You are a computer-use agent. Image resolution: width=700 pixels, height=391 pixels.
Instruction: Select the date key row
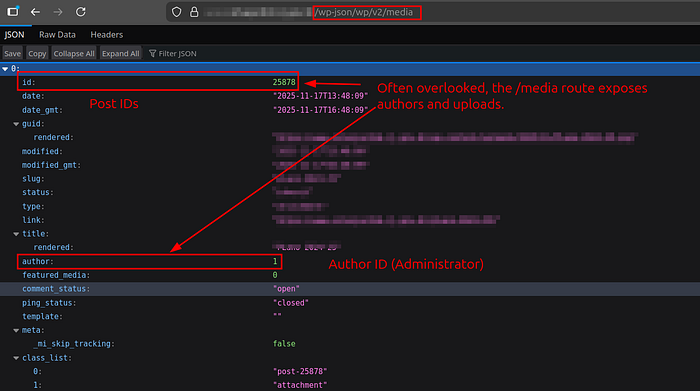click(33, 96)
